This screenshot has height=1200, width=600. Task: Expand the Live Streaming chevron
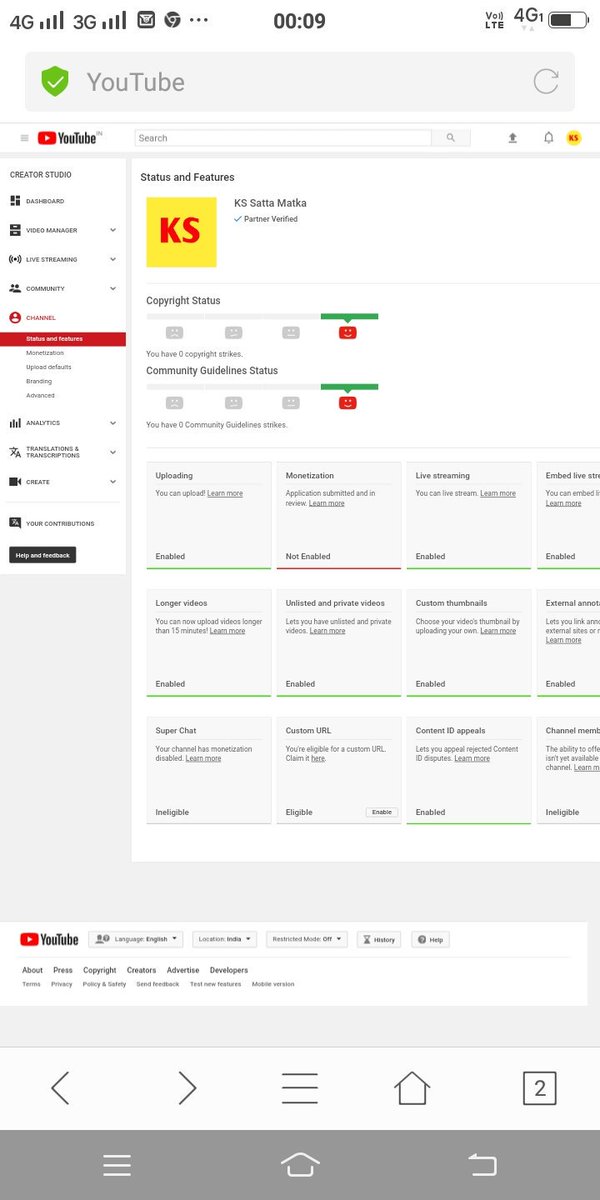(x=113, y=259)
